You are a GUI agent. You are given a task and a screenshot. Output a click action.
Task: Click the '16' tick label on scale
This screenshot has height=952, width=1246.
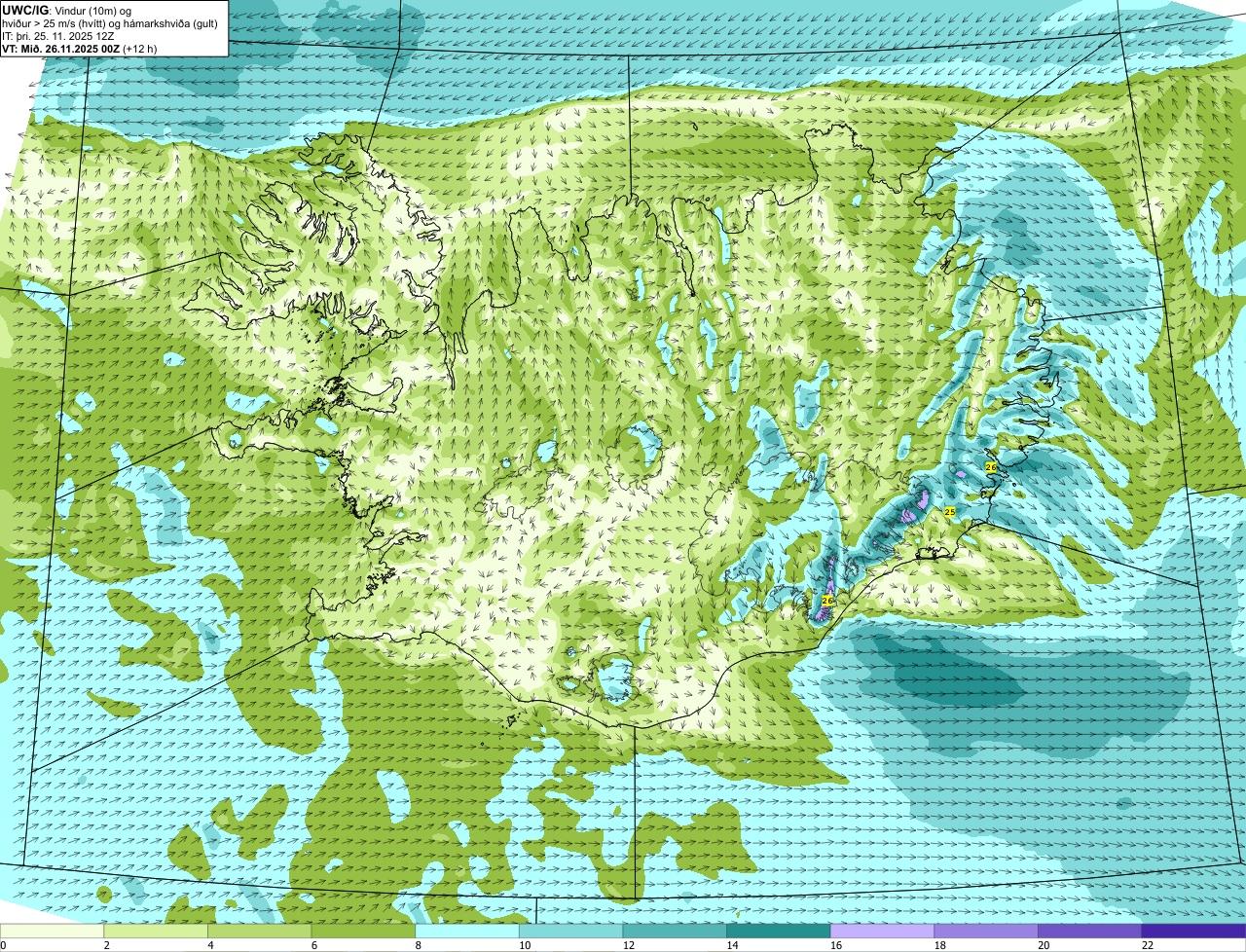836,945
